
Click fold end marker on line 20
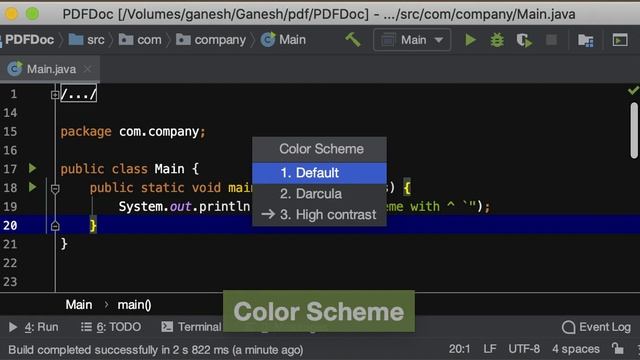click(55, 225)
